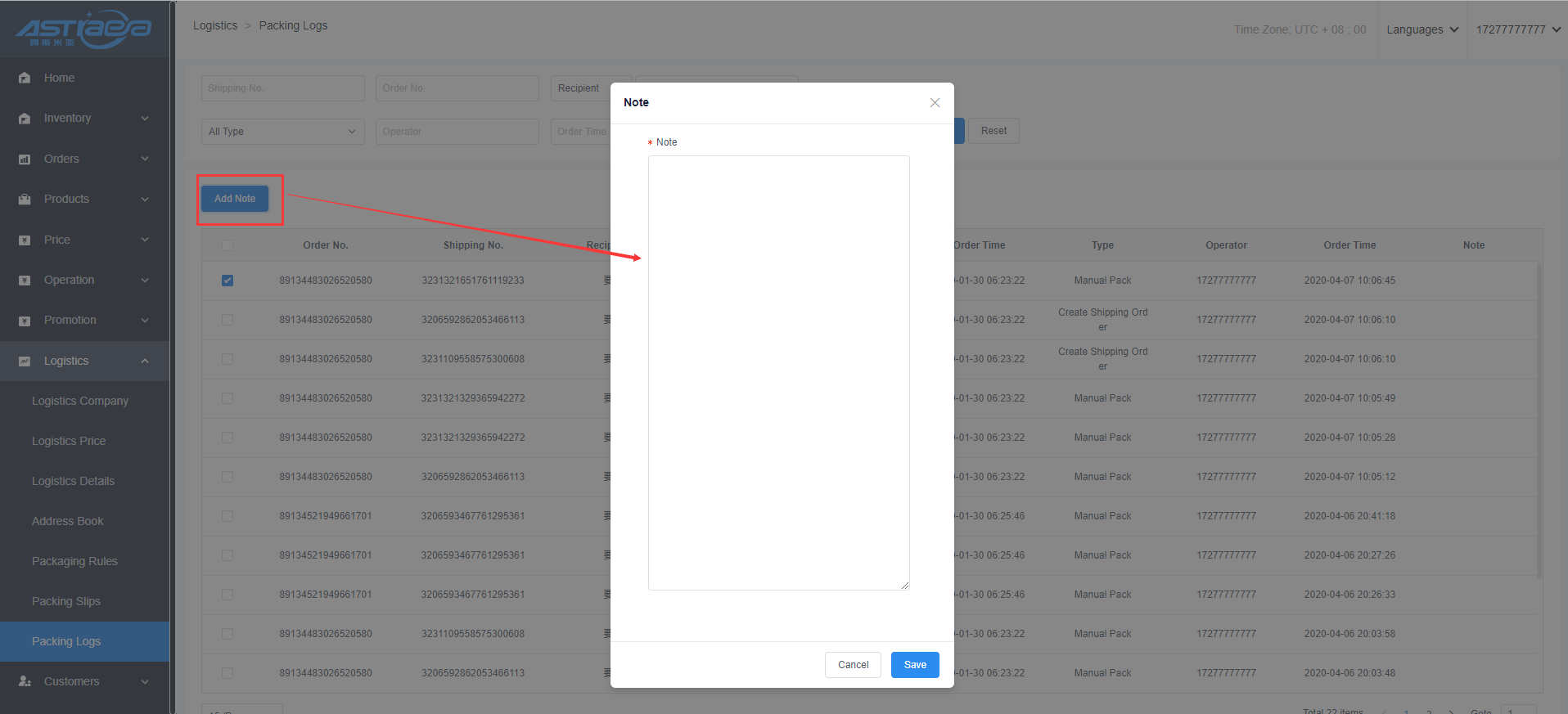The width and height of the screenshot is (1568, 714).
Task: Click the Promotion icon in sidebar
Action: coord(25,321)
